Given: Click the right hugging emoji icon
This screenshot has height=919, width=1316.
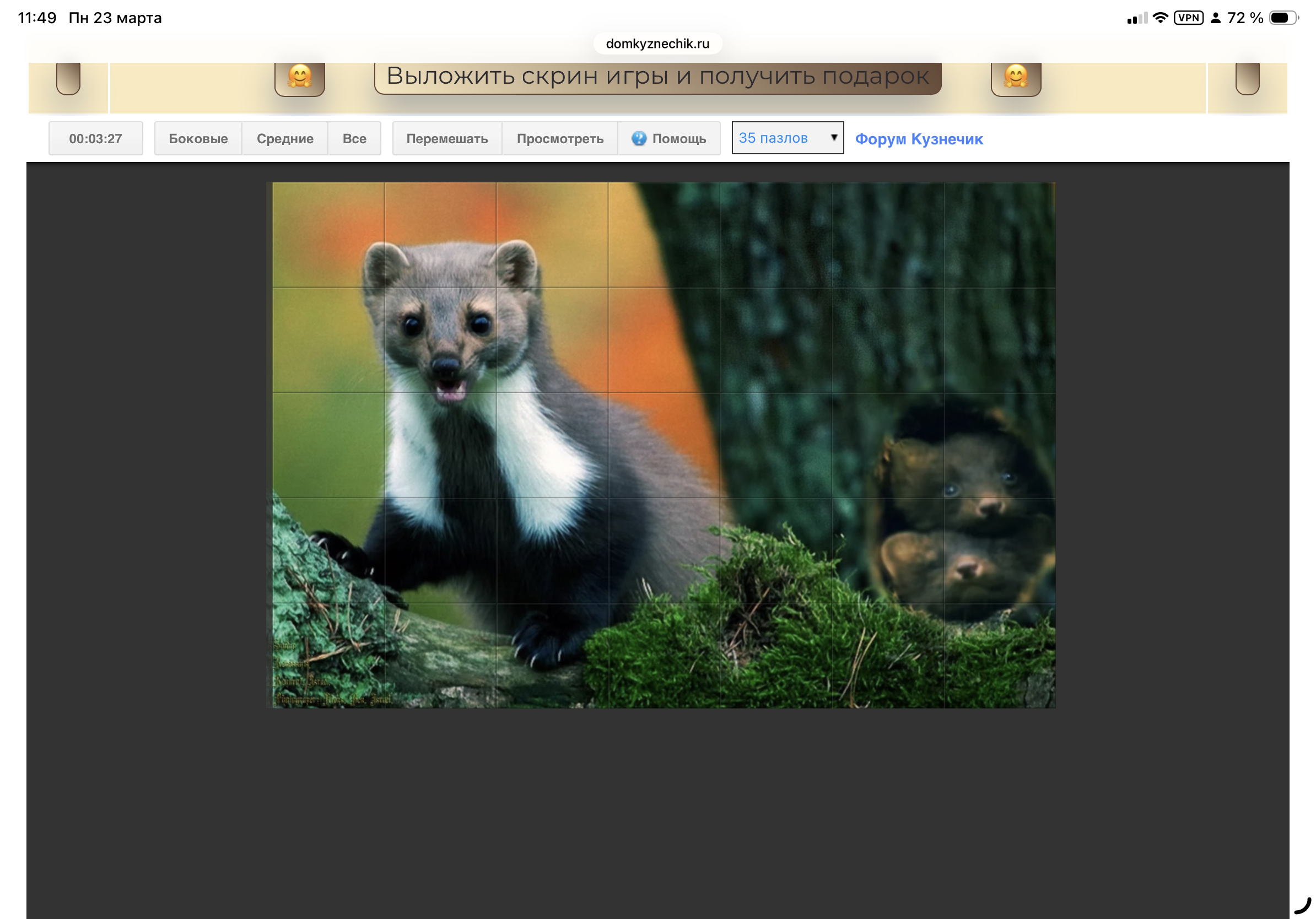Looking at the screenshot, I should click(1016, 77).
